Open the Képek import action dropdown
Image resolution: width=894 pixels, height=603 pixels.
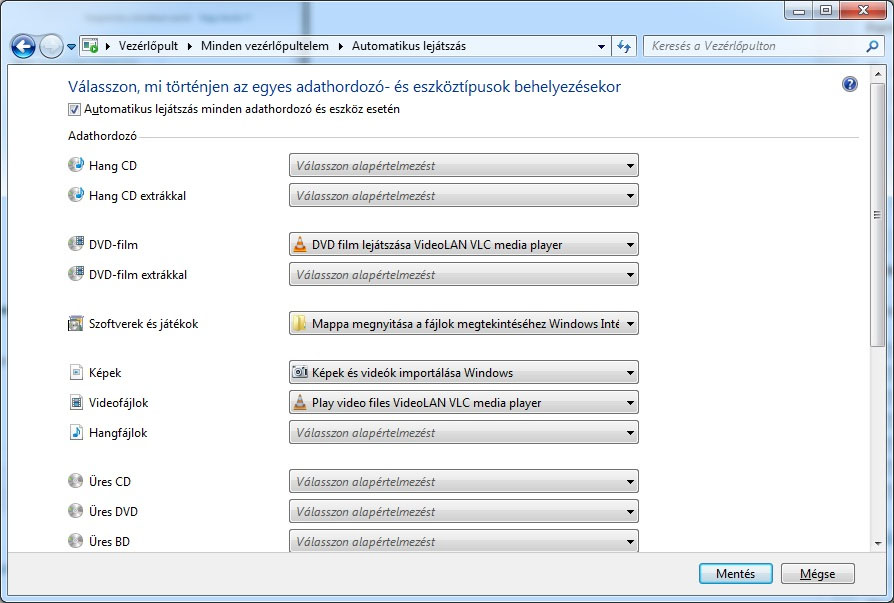(463, 373)
